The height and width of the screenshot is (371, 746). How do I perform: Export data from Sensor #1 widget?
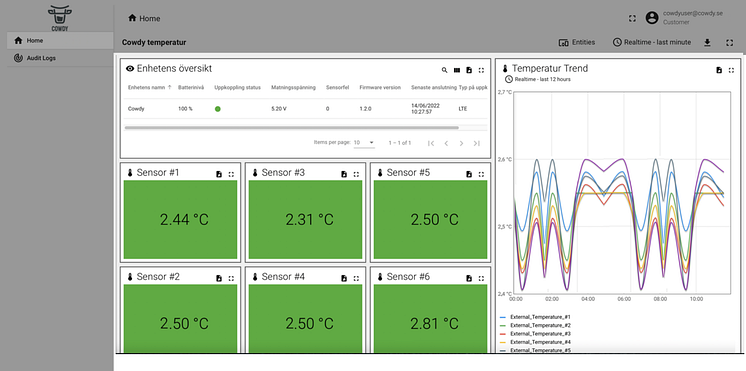219,174
